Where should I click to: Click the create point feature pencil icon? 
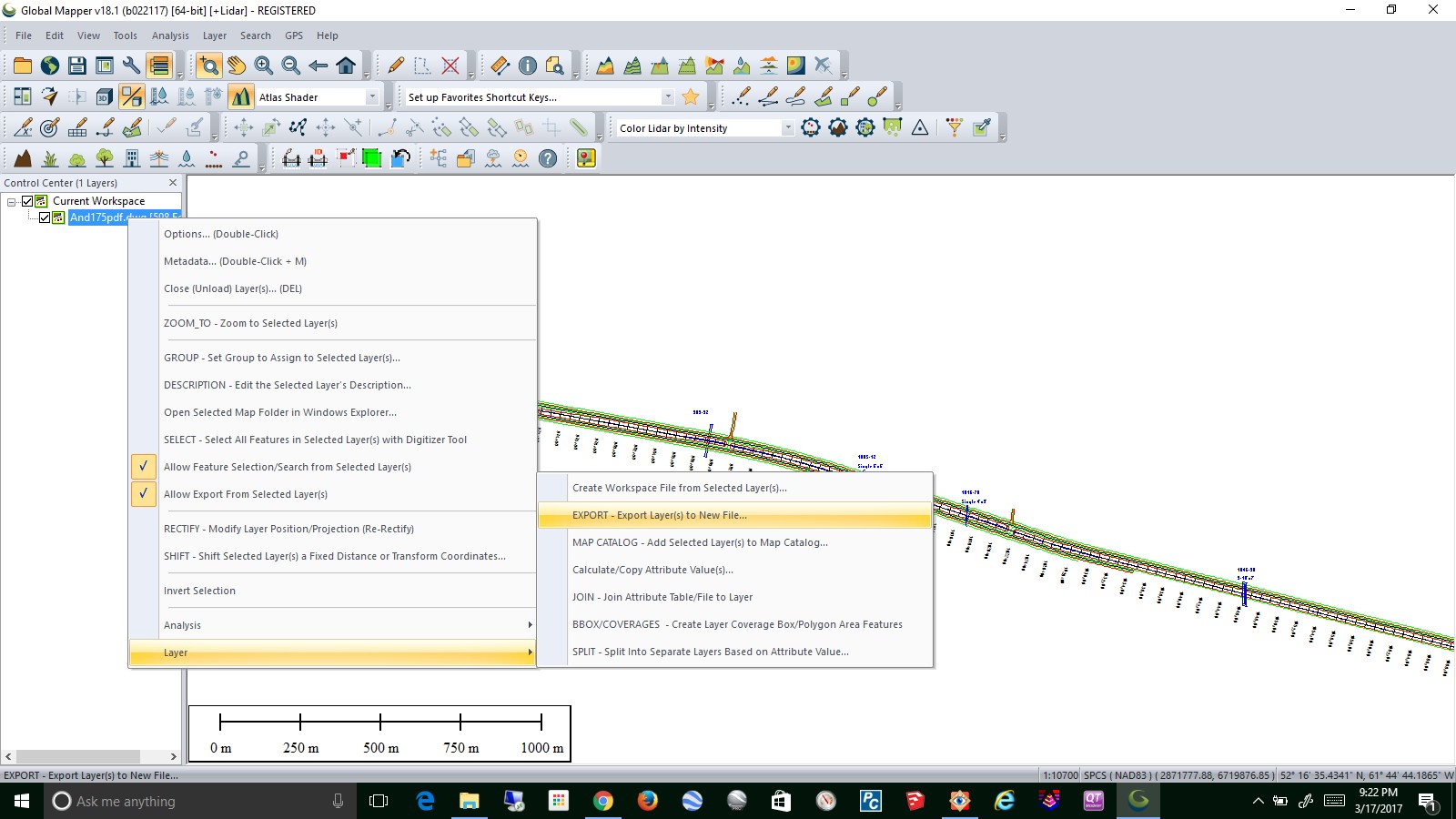(742, 96)
